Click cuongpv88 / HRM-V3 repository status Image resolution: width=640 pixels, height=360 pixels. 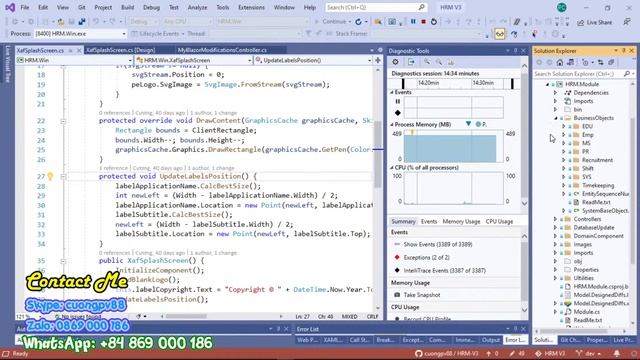[447, 353]
